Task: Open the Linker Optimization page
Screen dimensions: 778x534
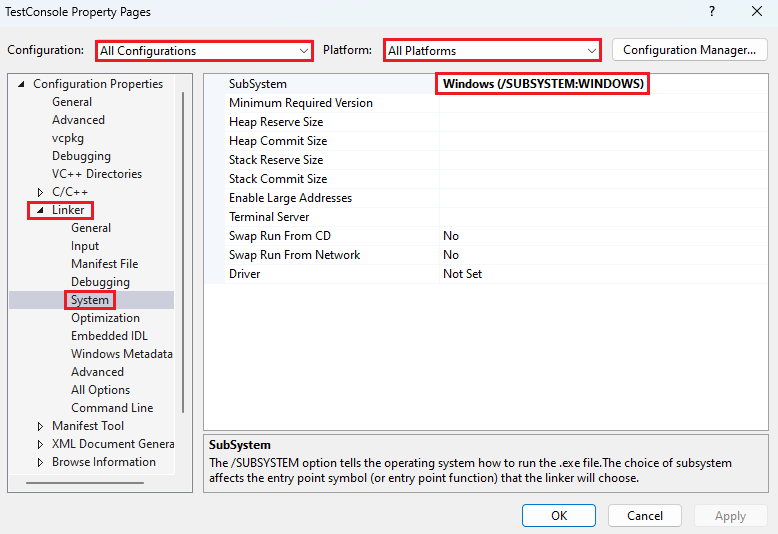Action: pyautogui.click(x=105, y=318)
